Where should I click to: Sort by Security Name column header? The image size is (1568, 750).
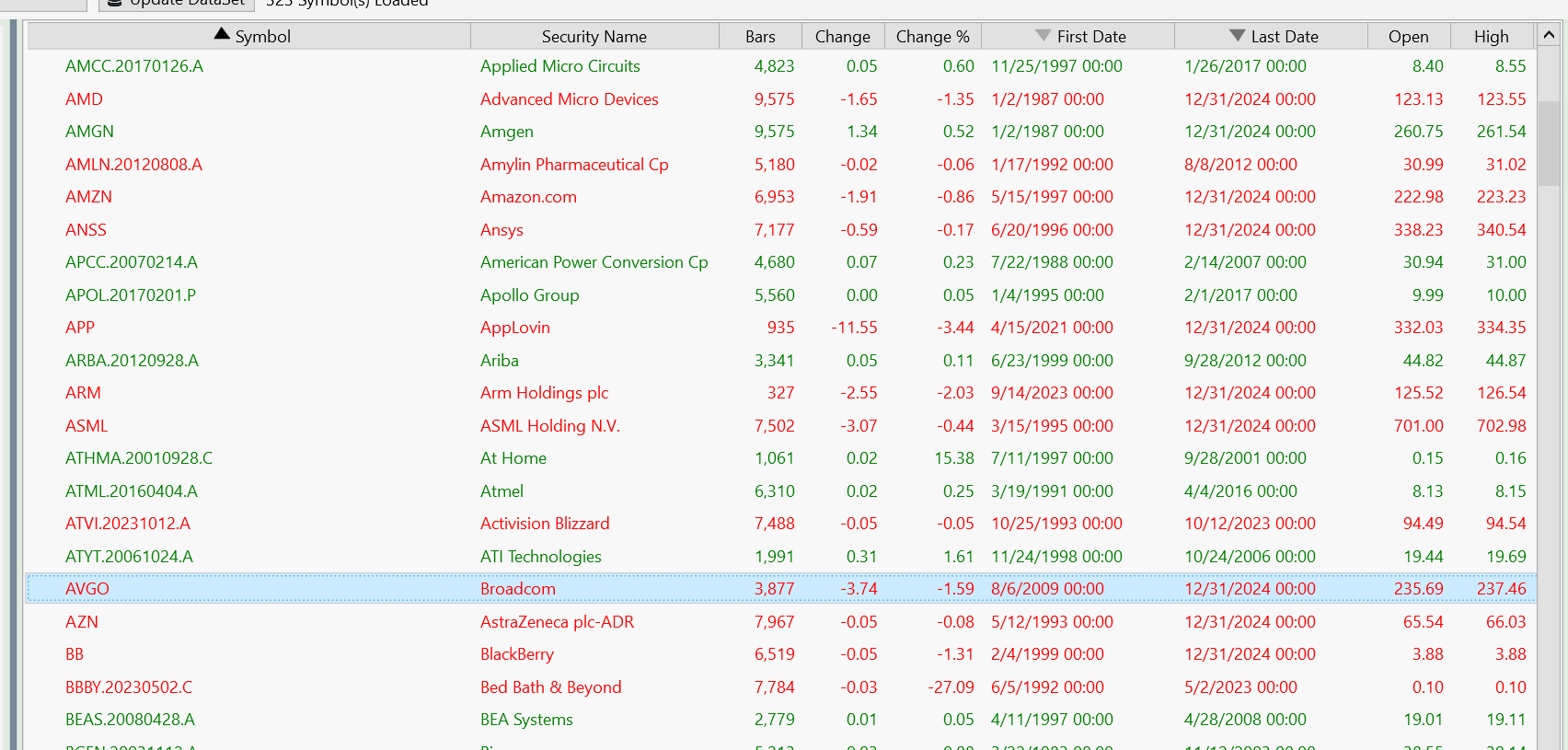pyautogui.click(x=594, y=37)
